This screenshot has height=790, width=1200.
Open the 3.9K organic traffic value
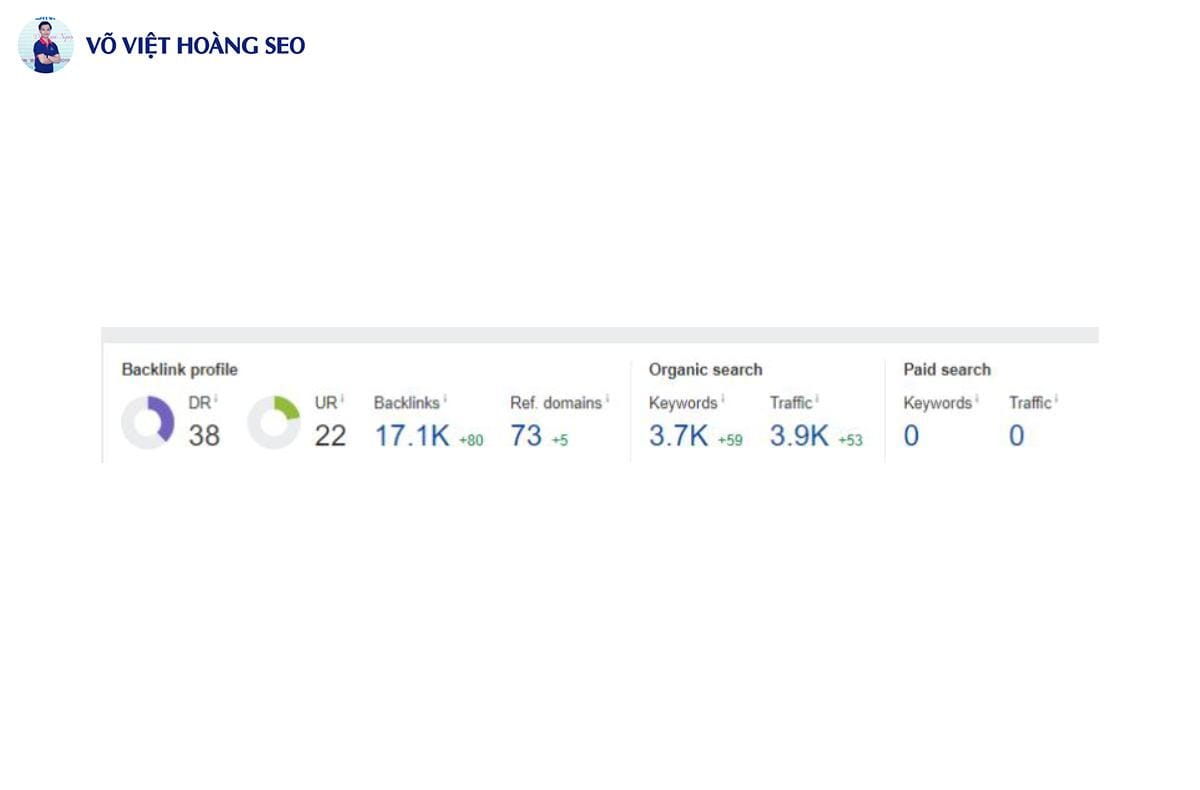(x=799, y=436)
